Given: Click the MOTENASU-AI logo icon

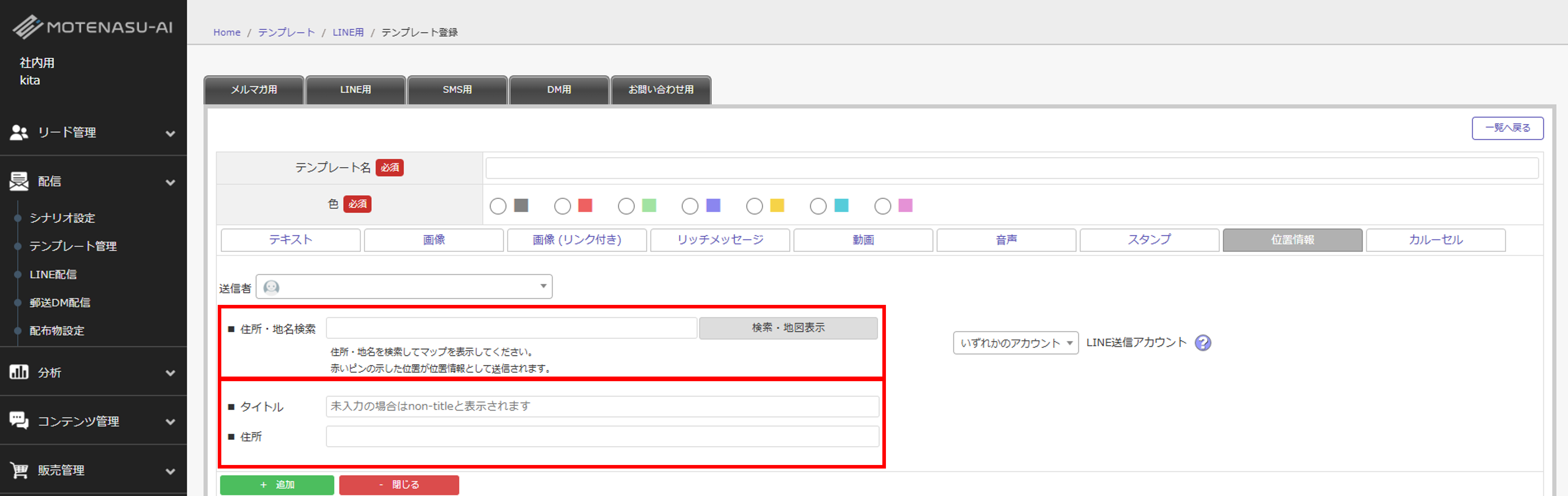Looking at the screenshot, I should (28, 27).
